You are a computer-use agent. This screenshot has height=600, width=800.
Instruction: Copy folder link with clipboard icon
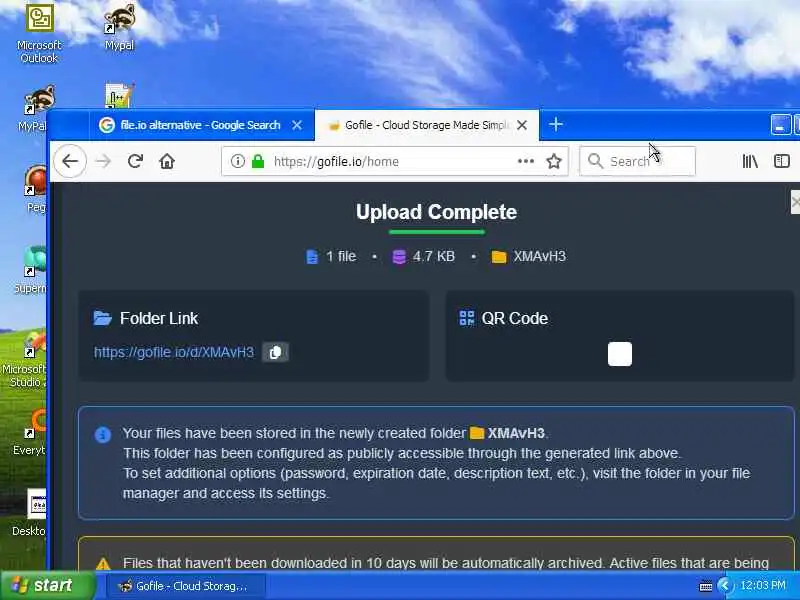point(275,353)
